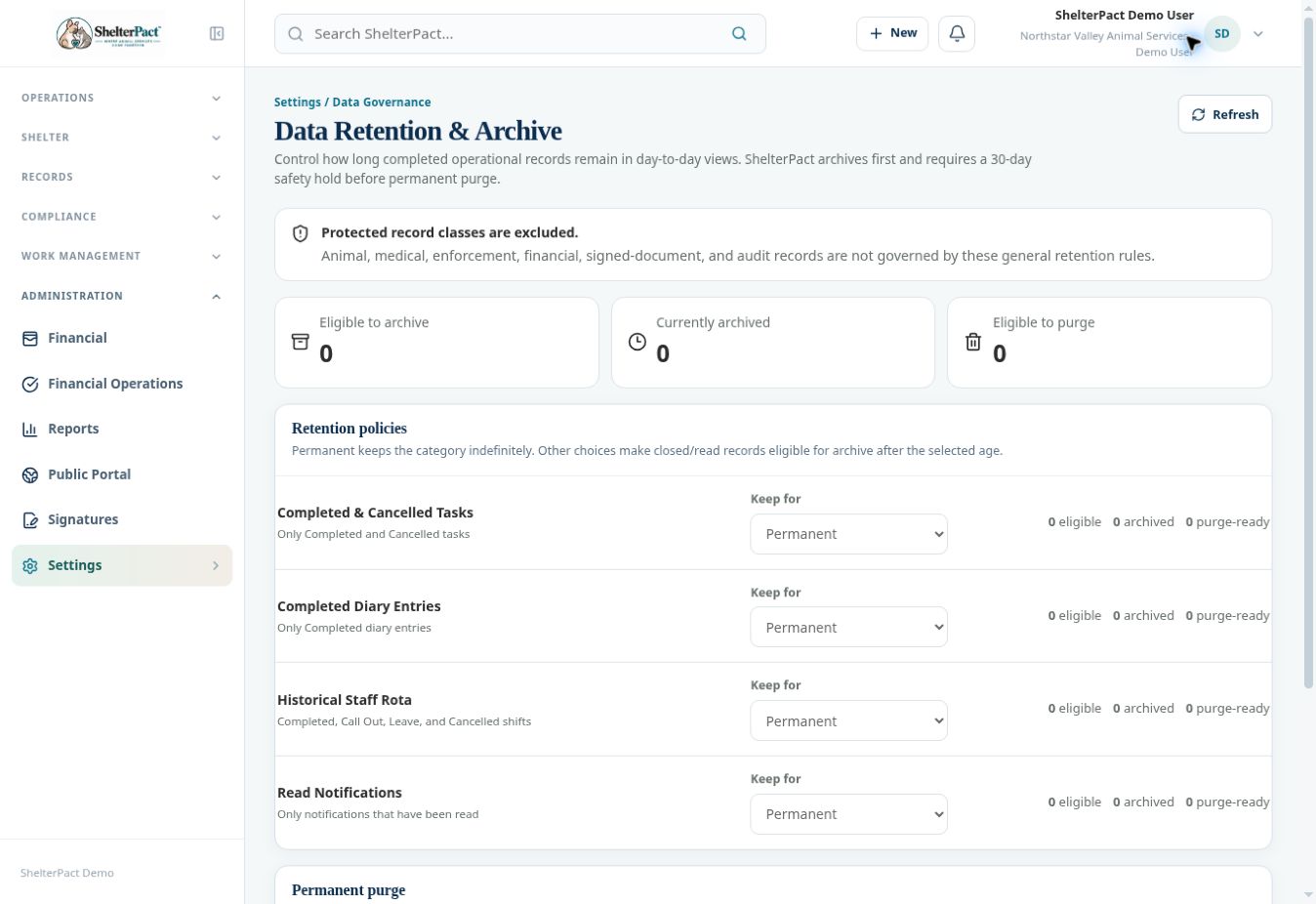Click the archive box icon
Image resolution: width=1316 pixels, height=904 pixels.
point(301,342)
